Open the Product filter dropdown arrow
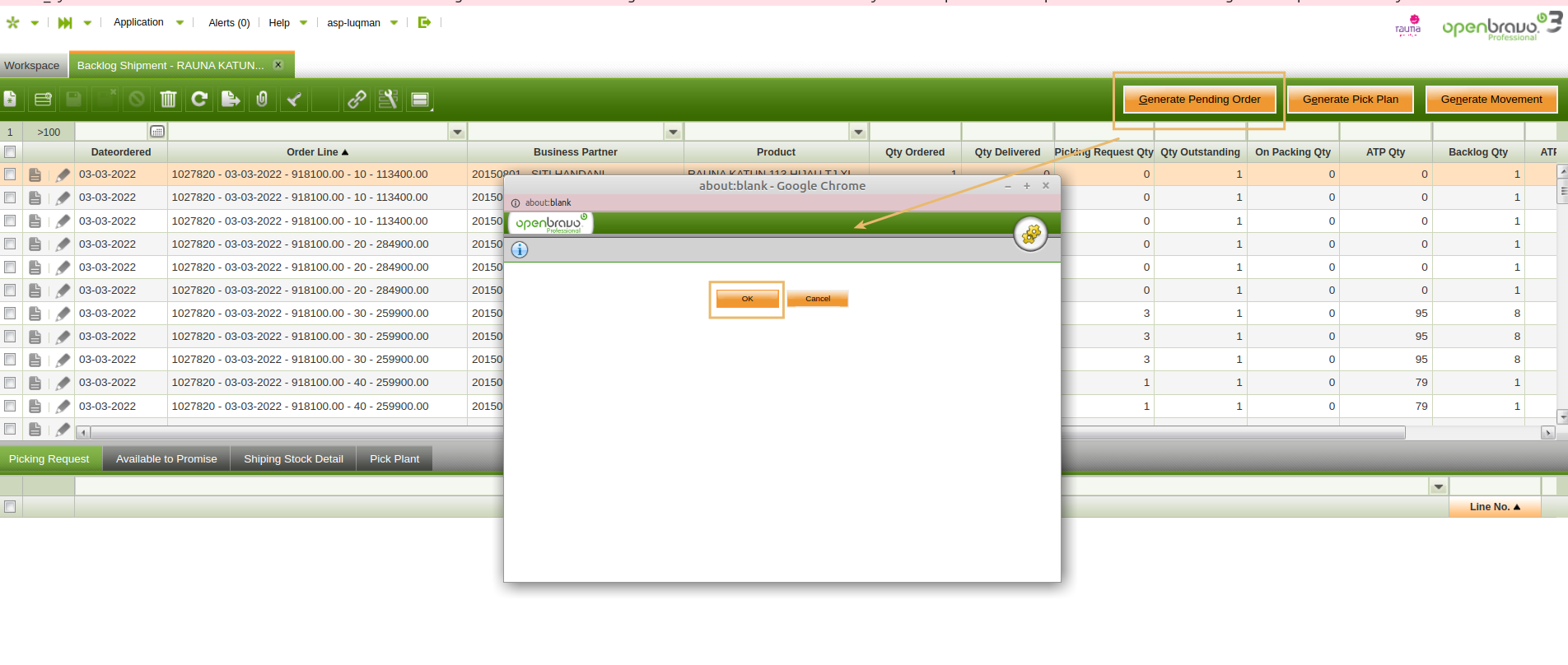The image size is (1568, 665). 858,132
